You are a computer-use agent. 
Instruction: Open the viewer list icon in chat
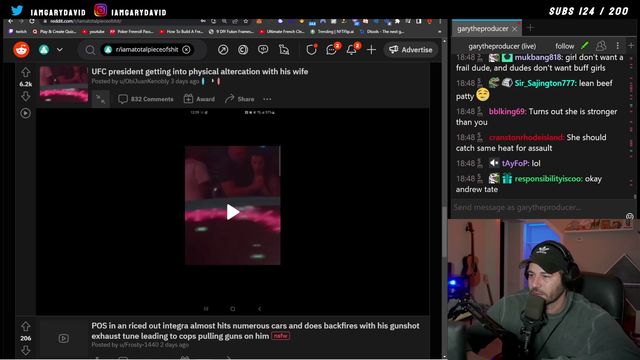click(601, 46)
